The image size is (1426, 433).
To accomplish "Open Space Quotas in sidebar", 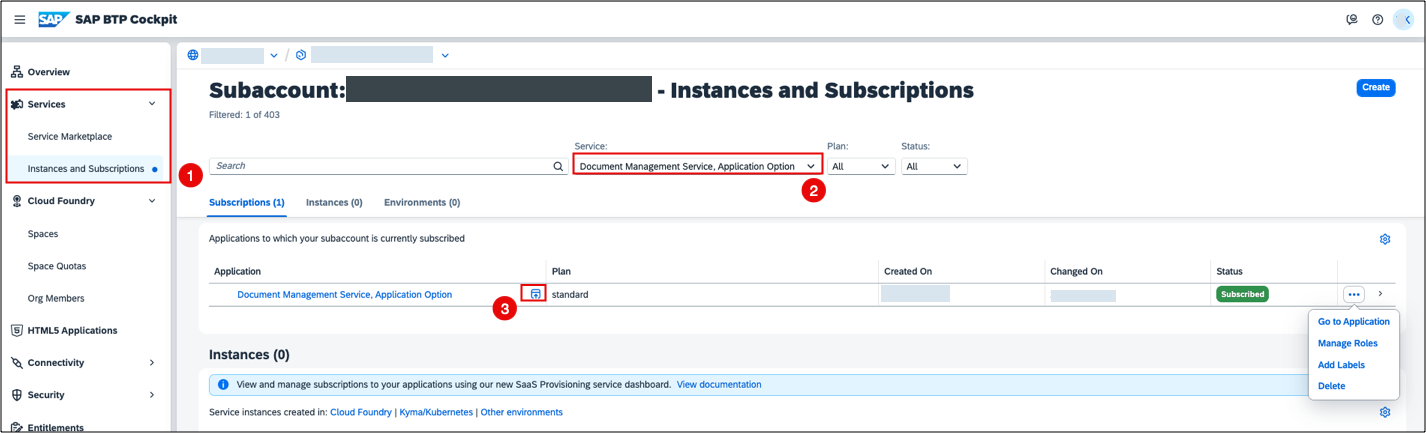I will pyautogui.click(x=57, y=266).
